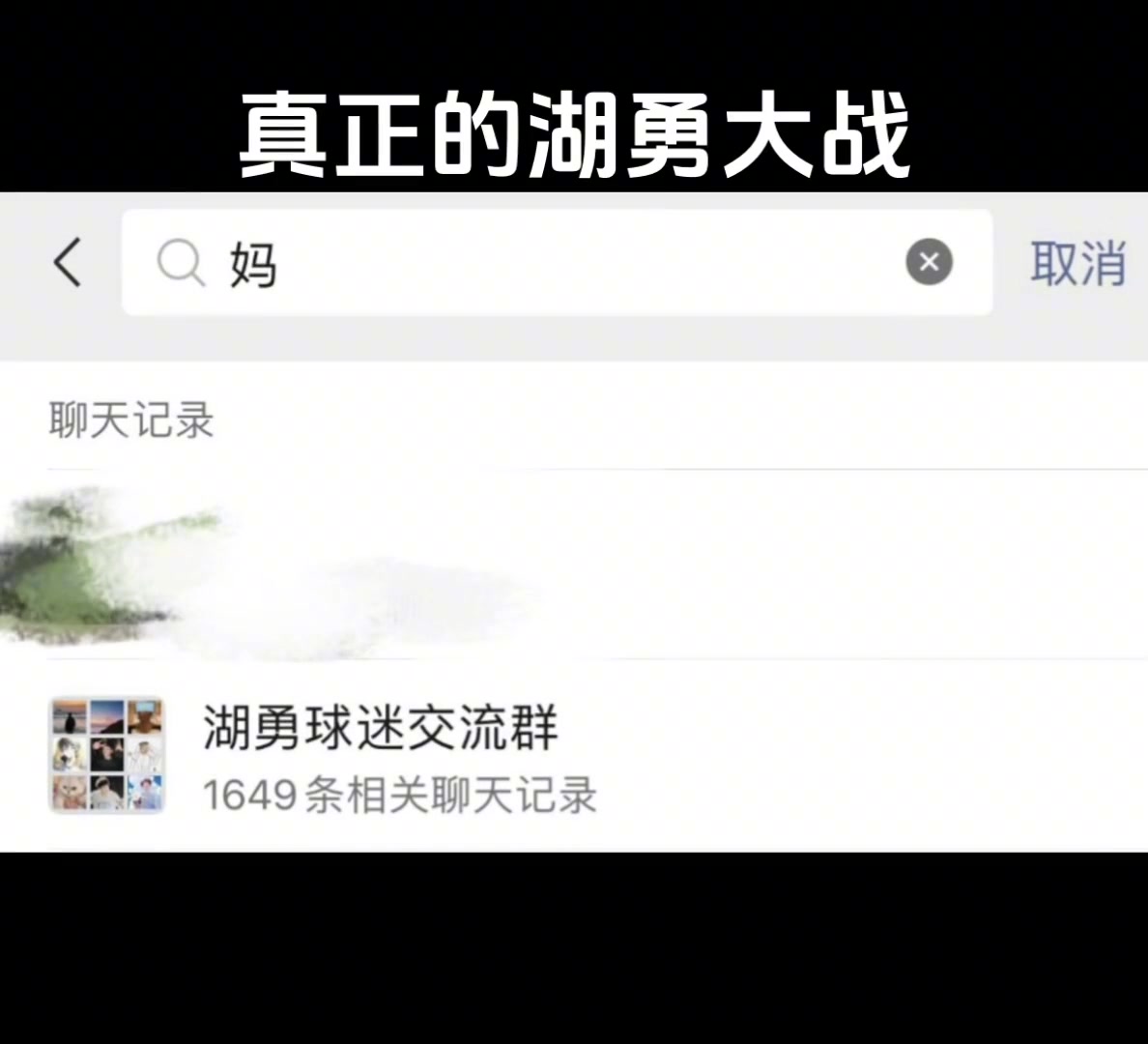This screenshot has width=1148, height=1044.
Task: View the 1649条相关聊天记录 matches
Action: point(400,795)
